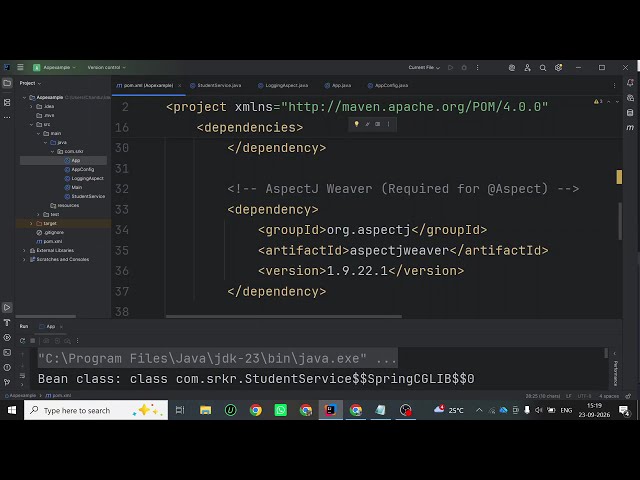Screen dimensions: 640x480
Task: Switch to App.java editor tab
Action: pyautogui.click(x=338, y=85)
